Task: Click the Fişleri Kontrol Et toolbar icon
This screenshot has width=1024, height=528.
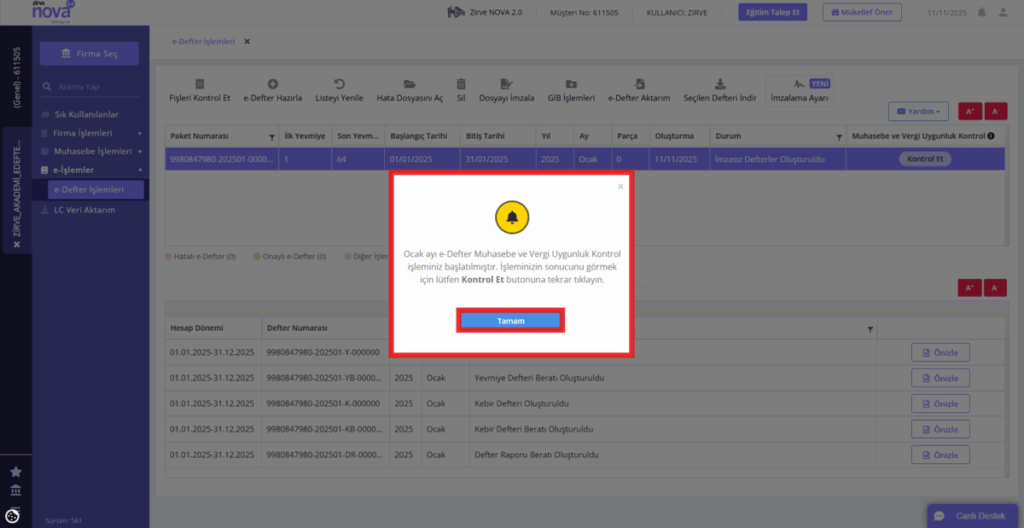Action: 200,84
